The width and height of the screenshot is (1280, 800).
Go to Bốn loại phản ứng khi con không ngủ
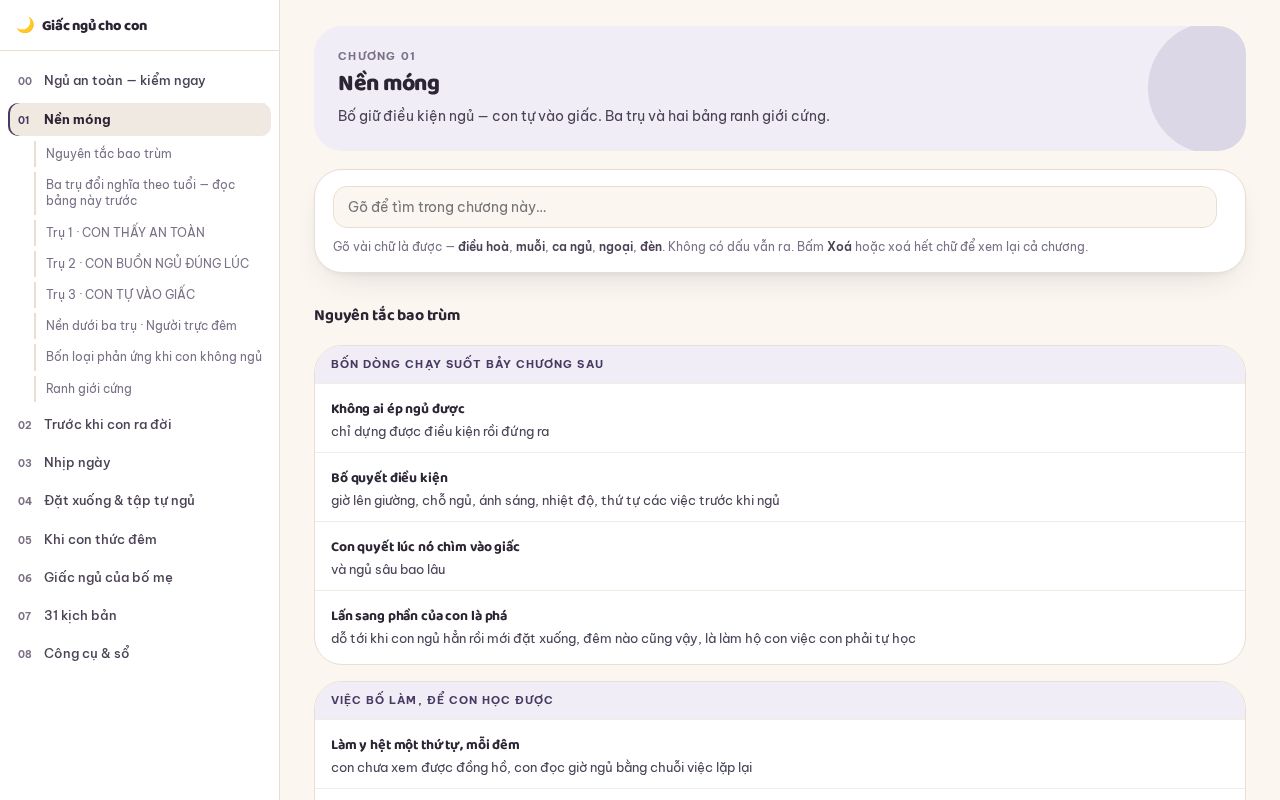152,357
